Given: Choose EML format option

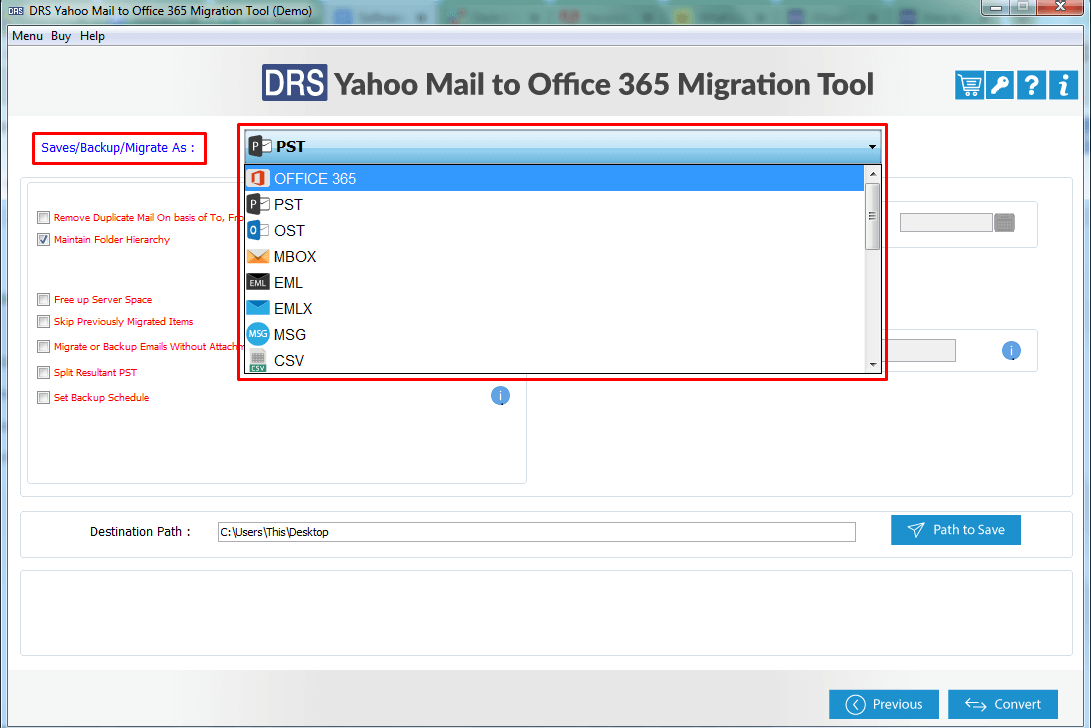Looking at the screenshot, I should 555,283.
